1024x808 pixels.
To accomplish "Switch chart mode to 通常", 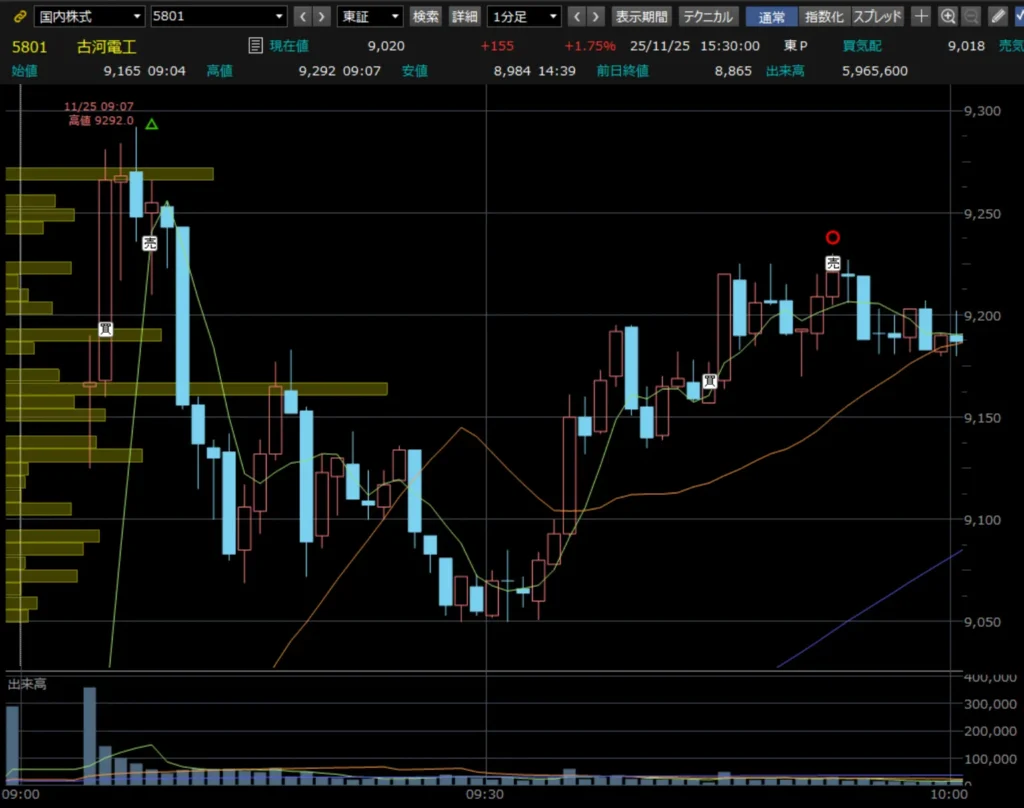I will 771,16.
